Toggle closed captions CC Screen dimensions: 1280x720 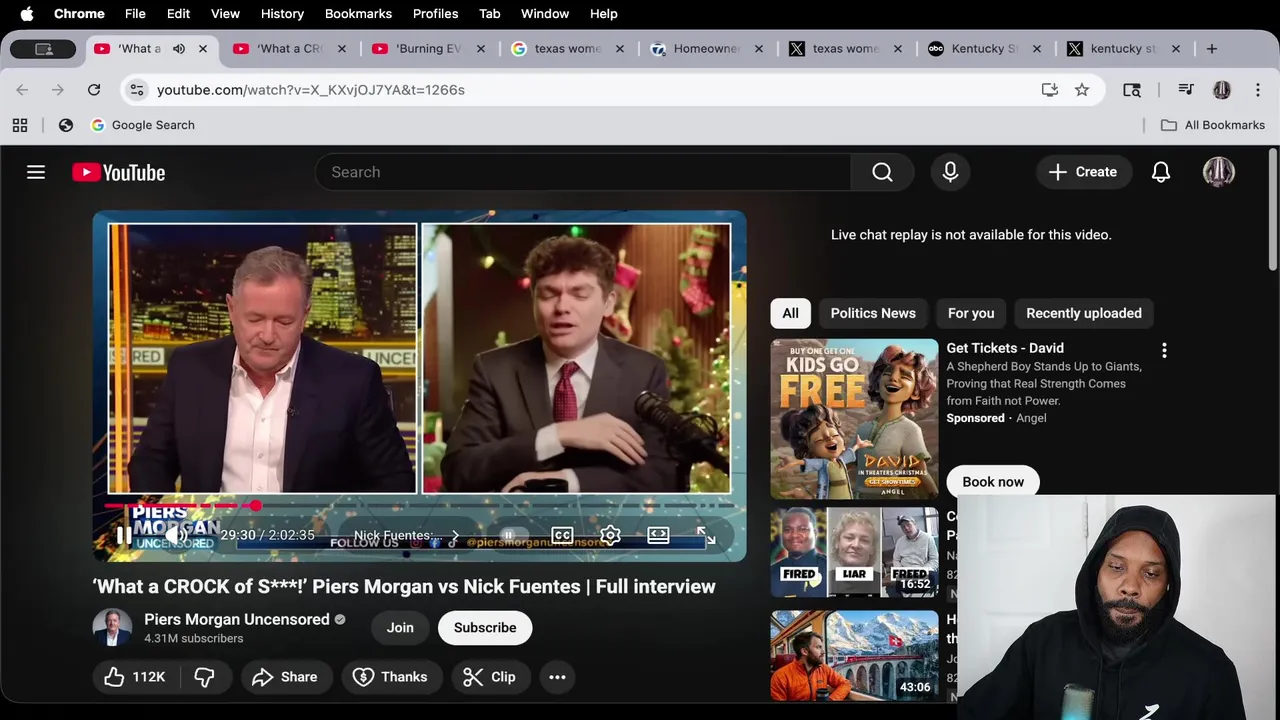click(x=562, y=535)
